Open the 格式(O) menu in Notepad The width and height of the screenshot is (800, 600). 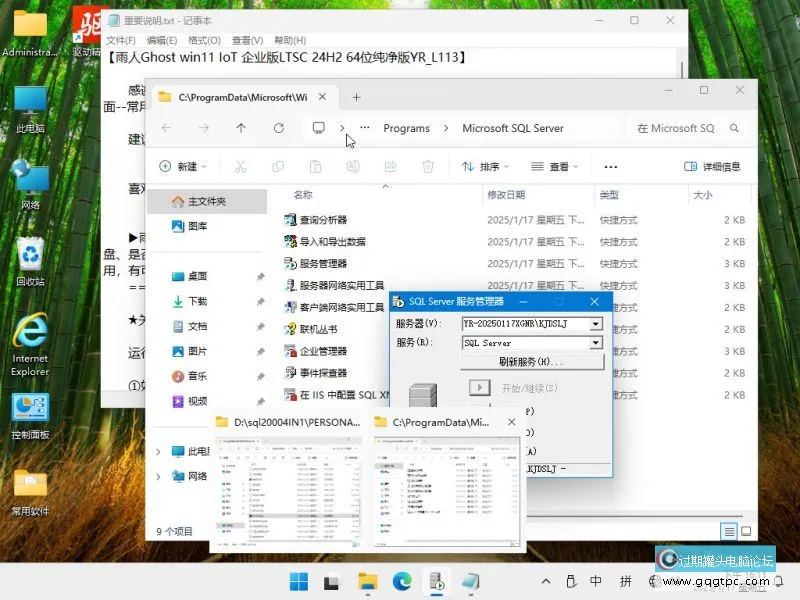pos(204,40)
